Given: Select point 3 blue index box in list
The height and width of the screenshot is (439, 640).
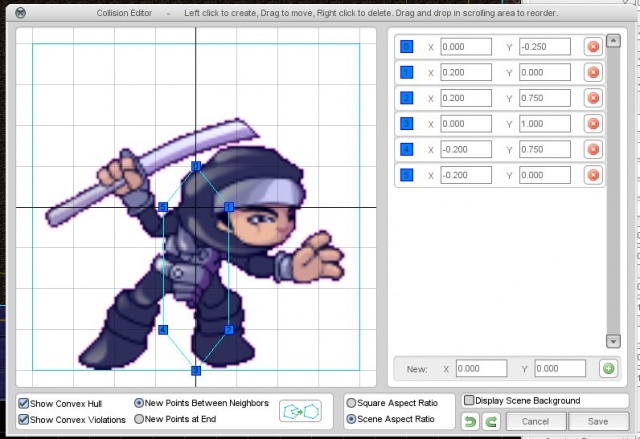Looking at the screenshot, I should 407,124.
